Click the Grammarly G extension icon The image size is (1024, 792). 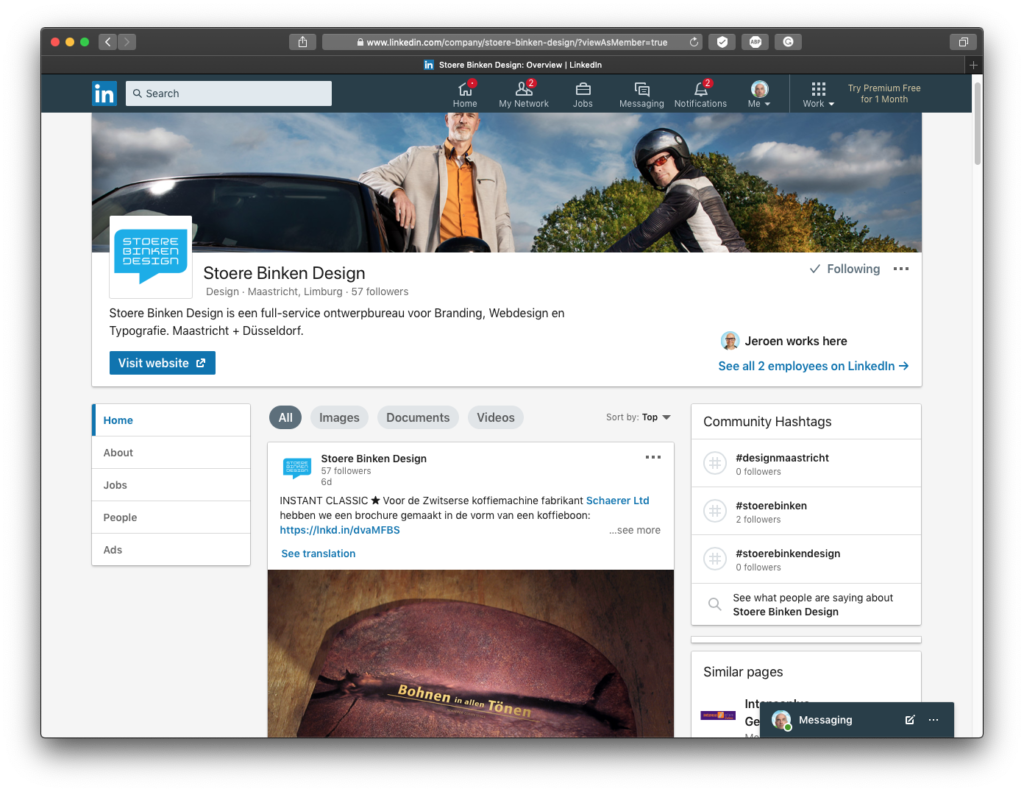(x=788, y=42)
